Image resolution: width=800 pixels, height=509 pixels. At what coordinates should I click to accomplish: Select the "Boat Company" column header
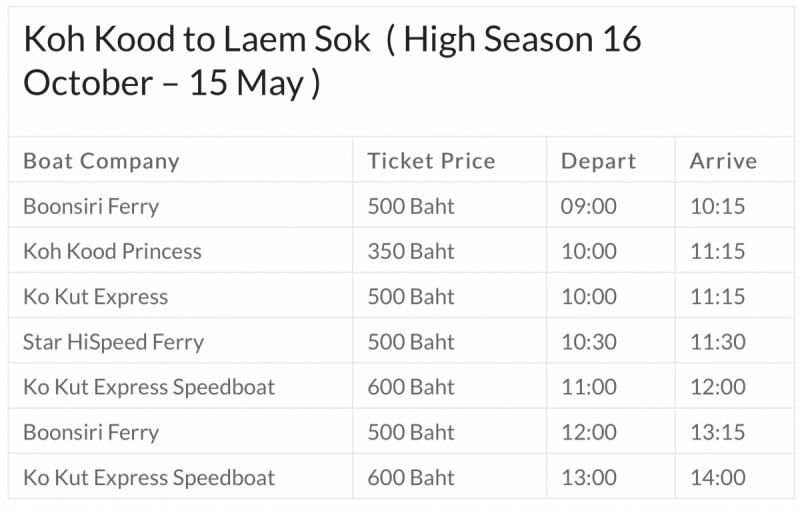click(101, 161)
